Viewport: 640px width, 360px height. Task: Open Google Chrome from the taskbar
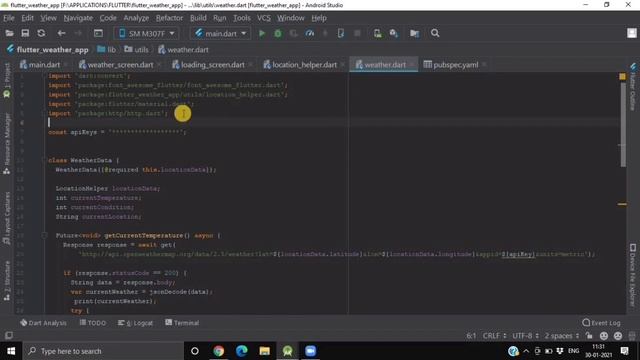(x=218, y=351)
